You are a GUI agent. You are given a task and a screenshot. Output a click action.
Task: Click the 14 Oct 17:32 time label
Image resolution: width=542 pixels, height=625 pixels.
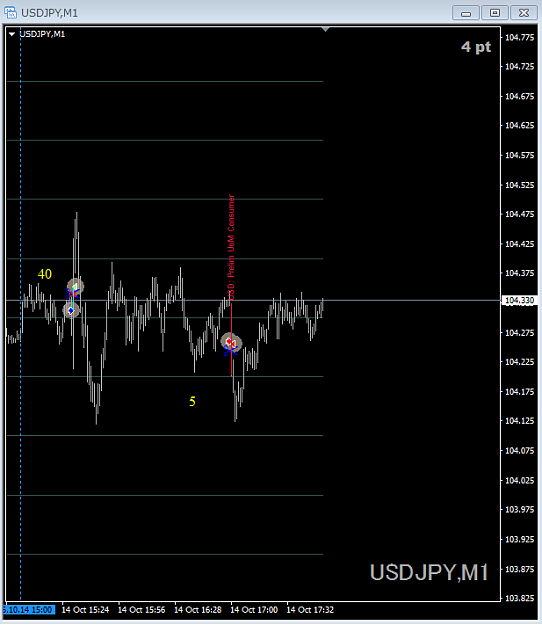tap(310, 610)
